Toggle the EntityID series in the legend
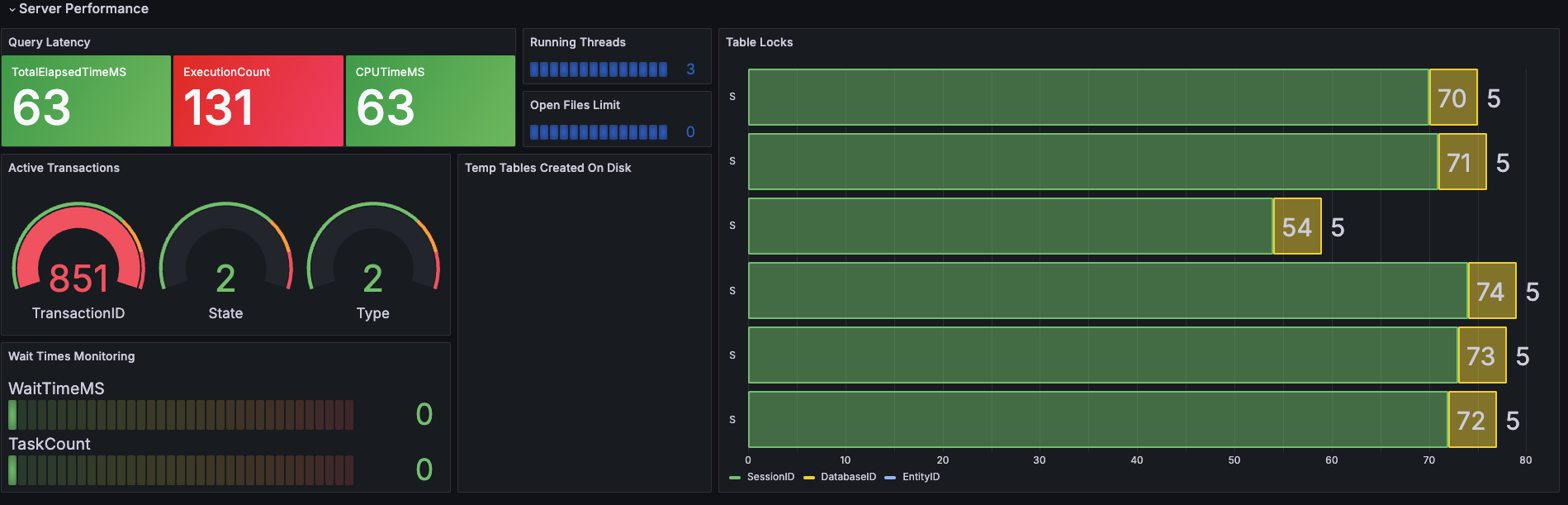 [920, 477]
